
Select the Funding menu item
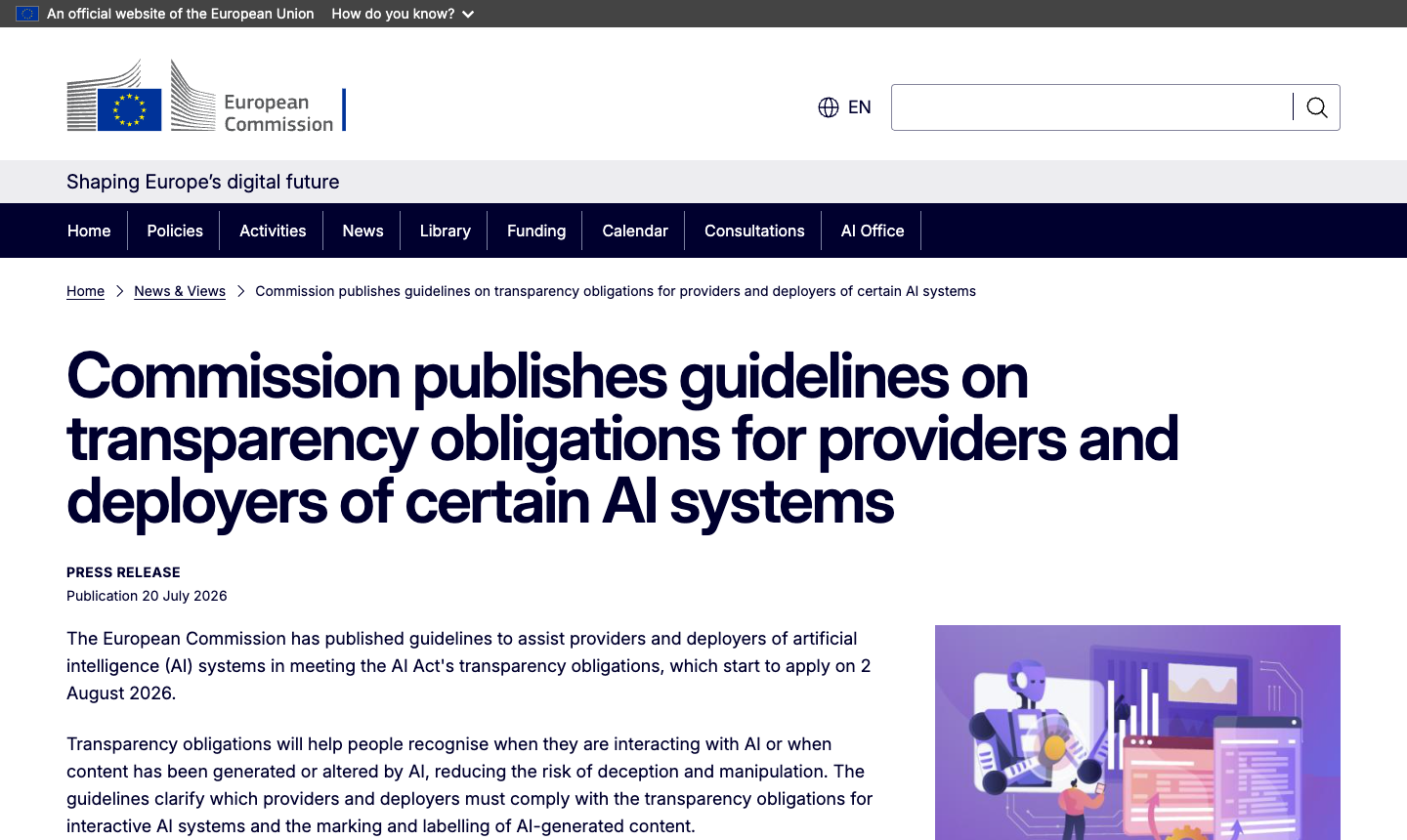coord(536,231)
